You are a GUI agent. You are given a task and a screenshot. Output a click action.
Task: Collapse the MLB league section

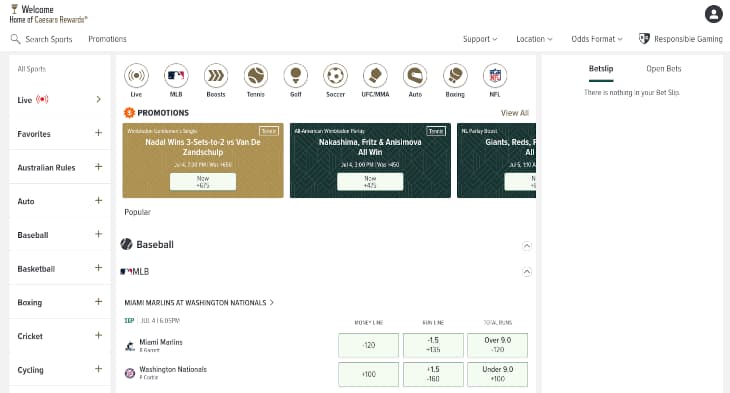(527, 271)
